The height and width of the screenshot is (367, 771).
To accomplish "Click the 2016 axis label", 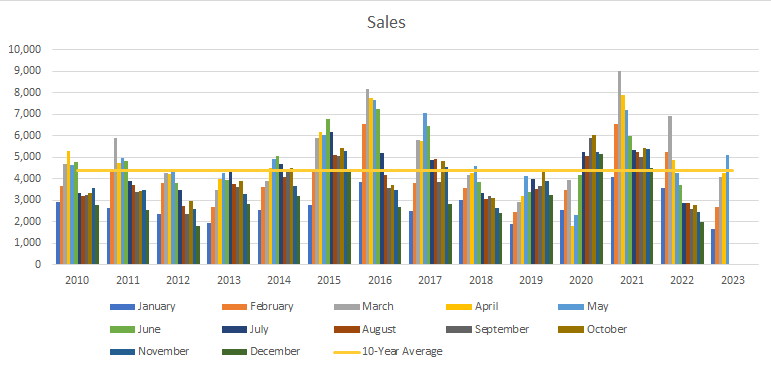I will click(380, 280).
